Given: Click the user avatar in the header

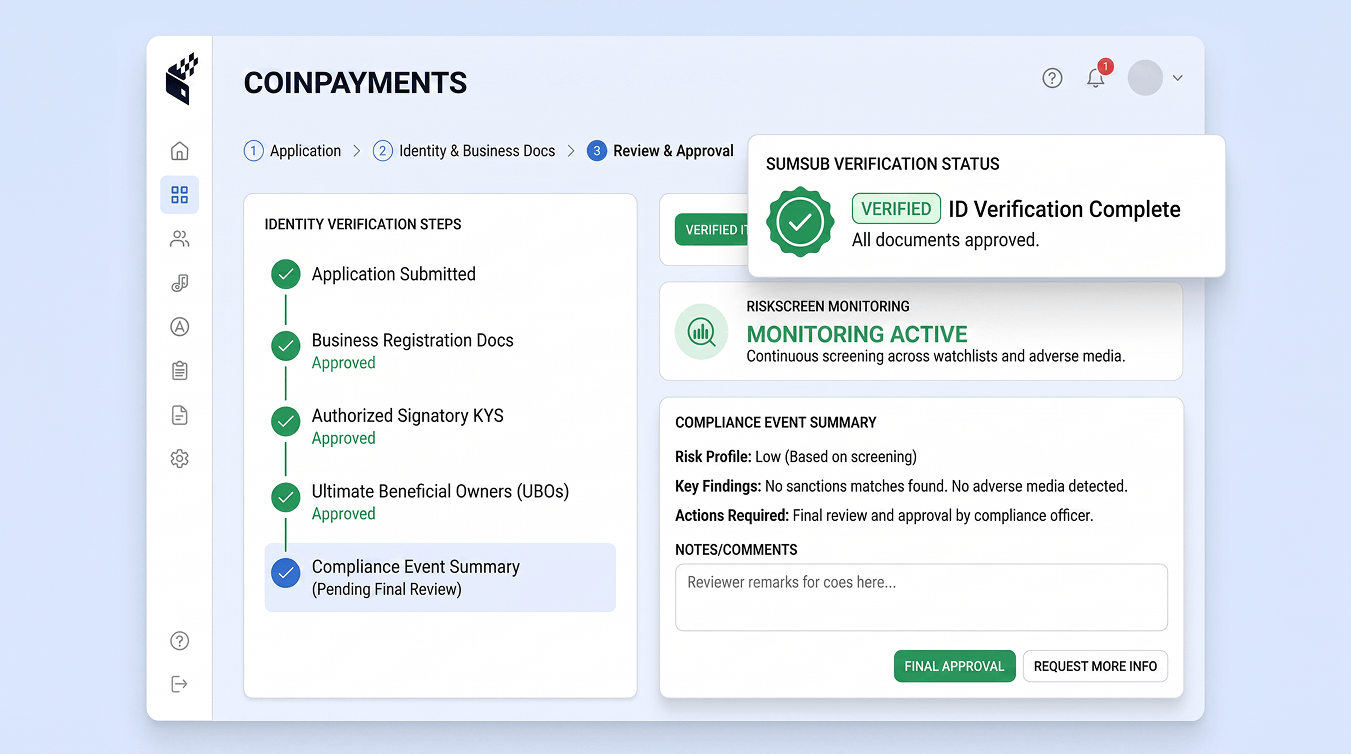Looking at the screenshot, I should [1145, 78].
